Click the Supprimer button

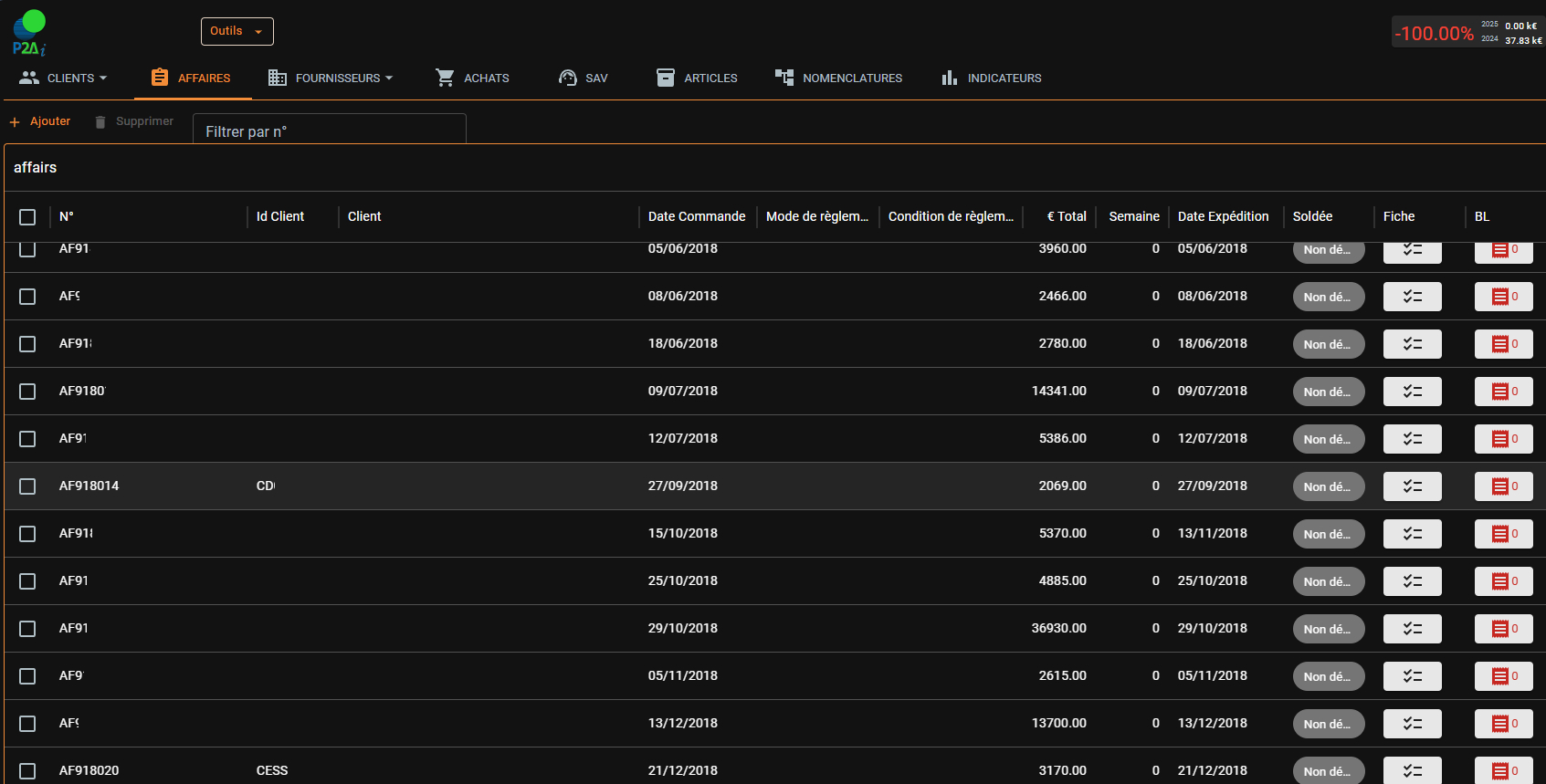tap(134, 121)
